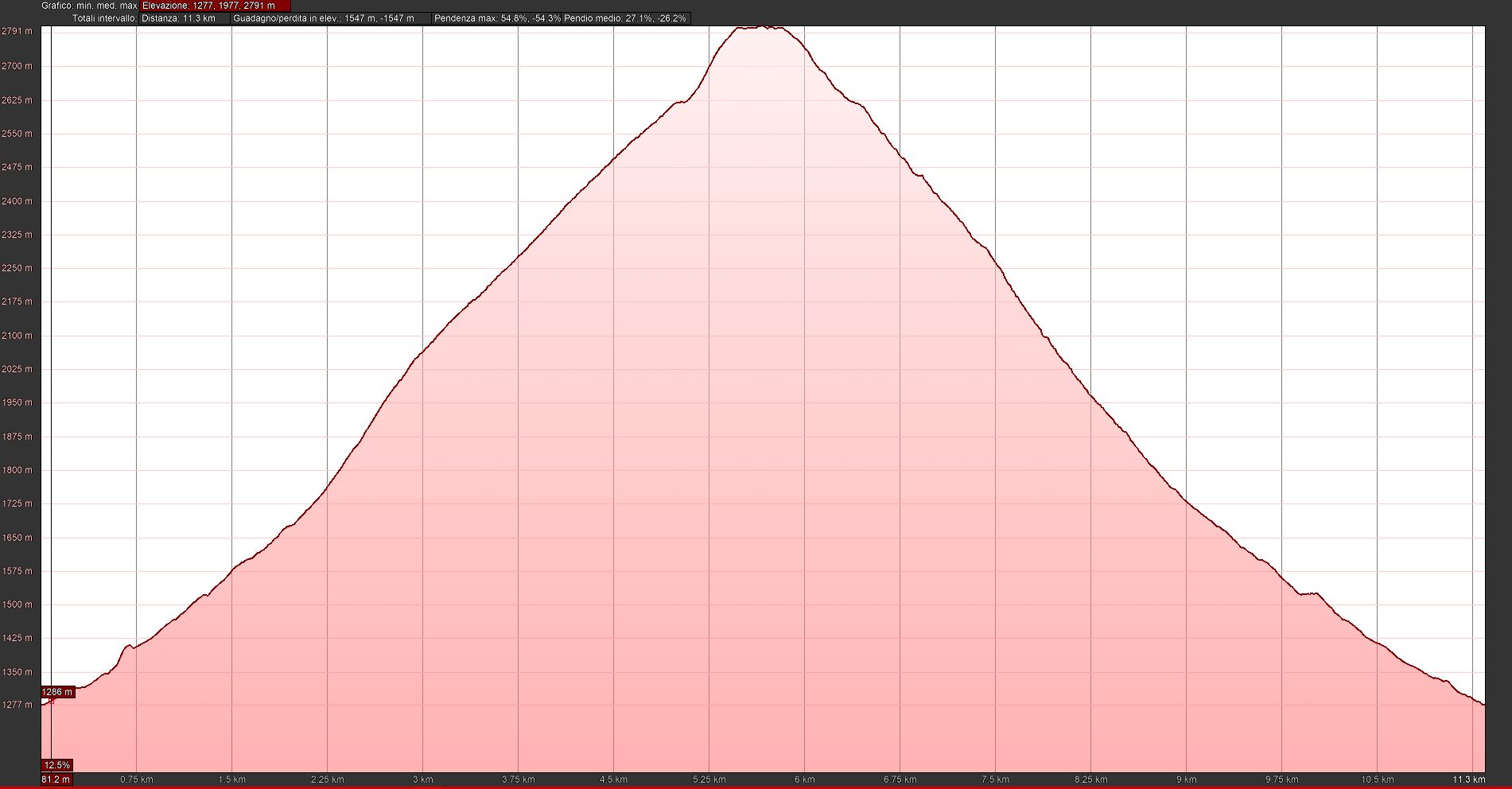Click the 81.2 m cursor distance tag
This screenshot has width=1512, height=789.
56,779
